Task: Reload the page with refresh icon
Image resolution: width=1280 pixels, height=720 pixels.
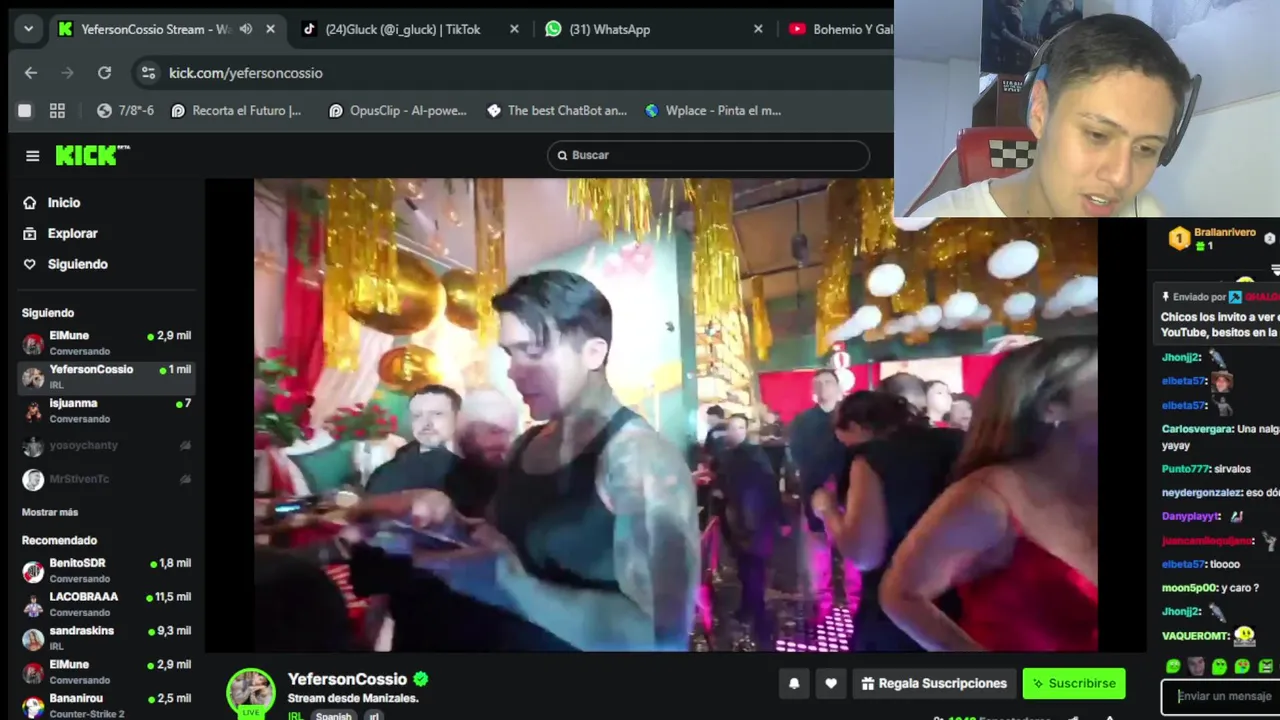Action: pyautogui.click(x=104, y=73)
